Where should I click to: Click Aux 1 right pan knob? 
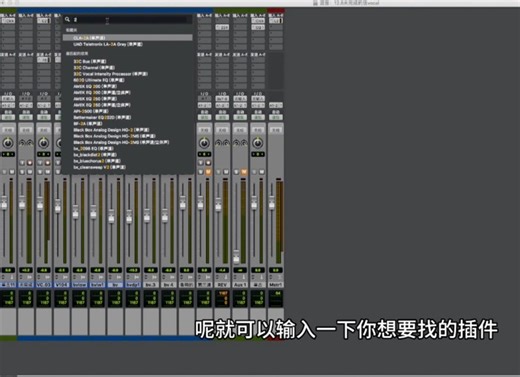tap(244, 143)
